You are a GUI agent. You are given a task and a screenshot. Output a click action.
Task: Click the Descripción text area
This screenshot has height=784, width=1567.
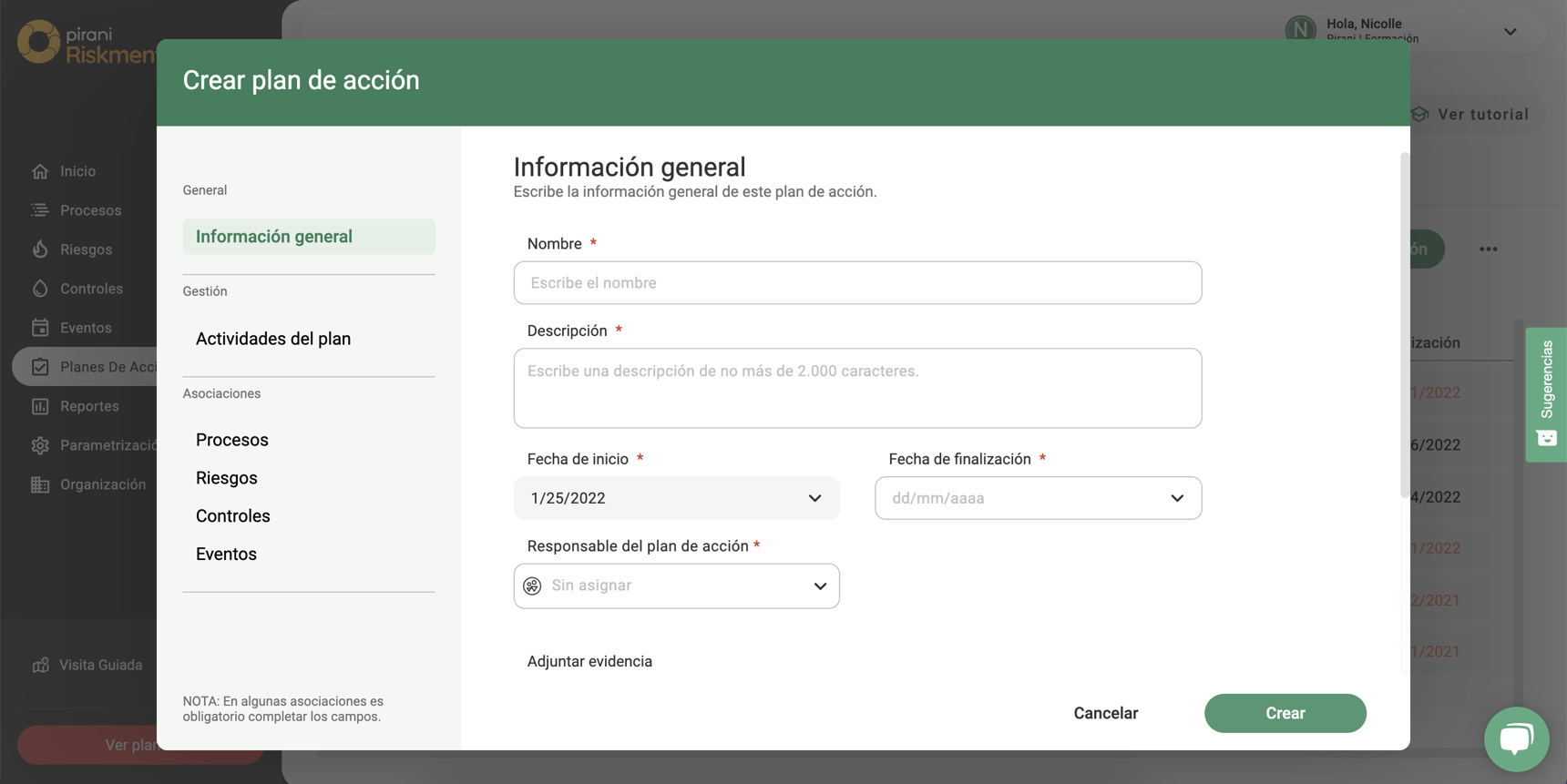click(x=857, y=388)
